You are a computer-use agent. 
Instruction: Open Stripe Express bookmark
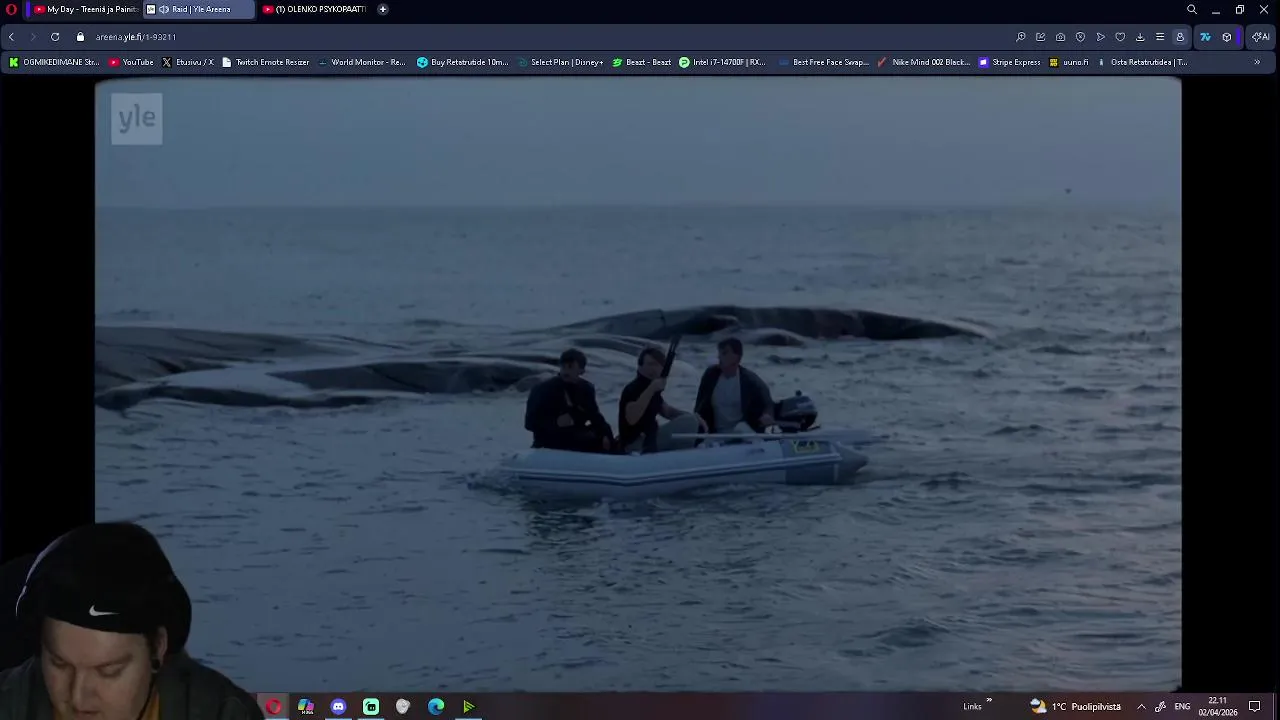(1010, 62)
